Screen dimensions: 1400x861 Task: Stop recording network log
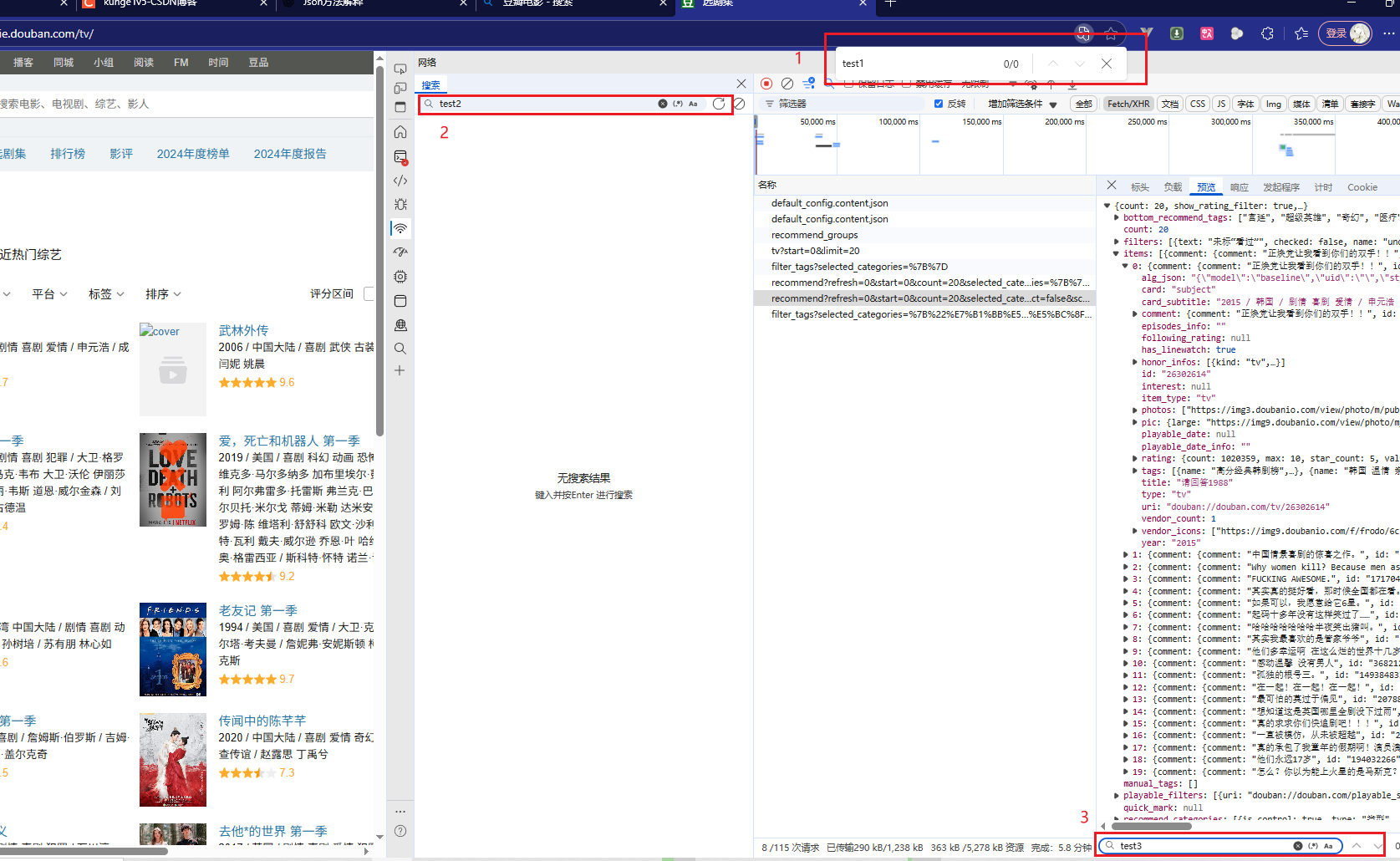(766, 84)
